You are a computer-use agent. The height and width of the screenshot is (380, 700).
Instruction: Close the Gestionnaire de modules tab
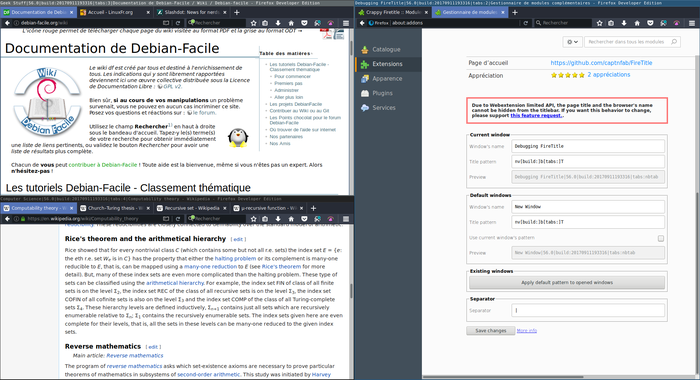coord(503,13)
